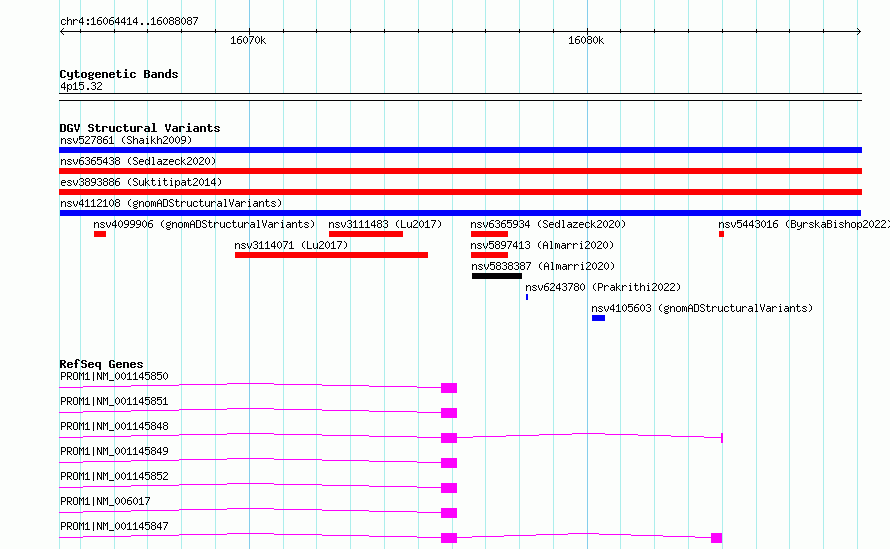Open PROM1|NM_001145852 transcript label
The image size is (890, 549).
tap(114, 476)
